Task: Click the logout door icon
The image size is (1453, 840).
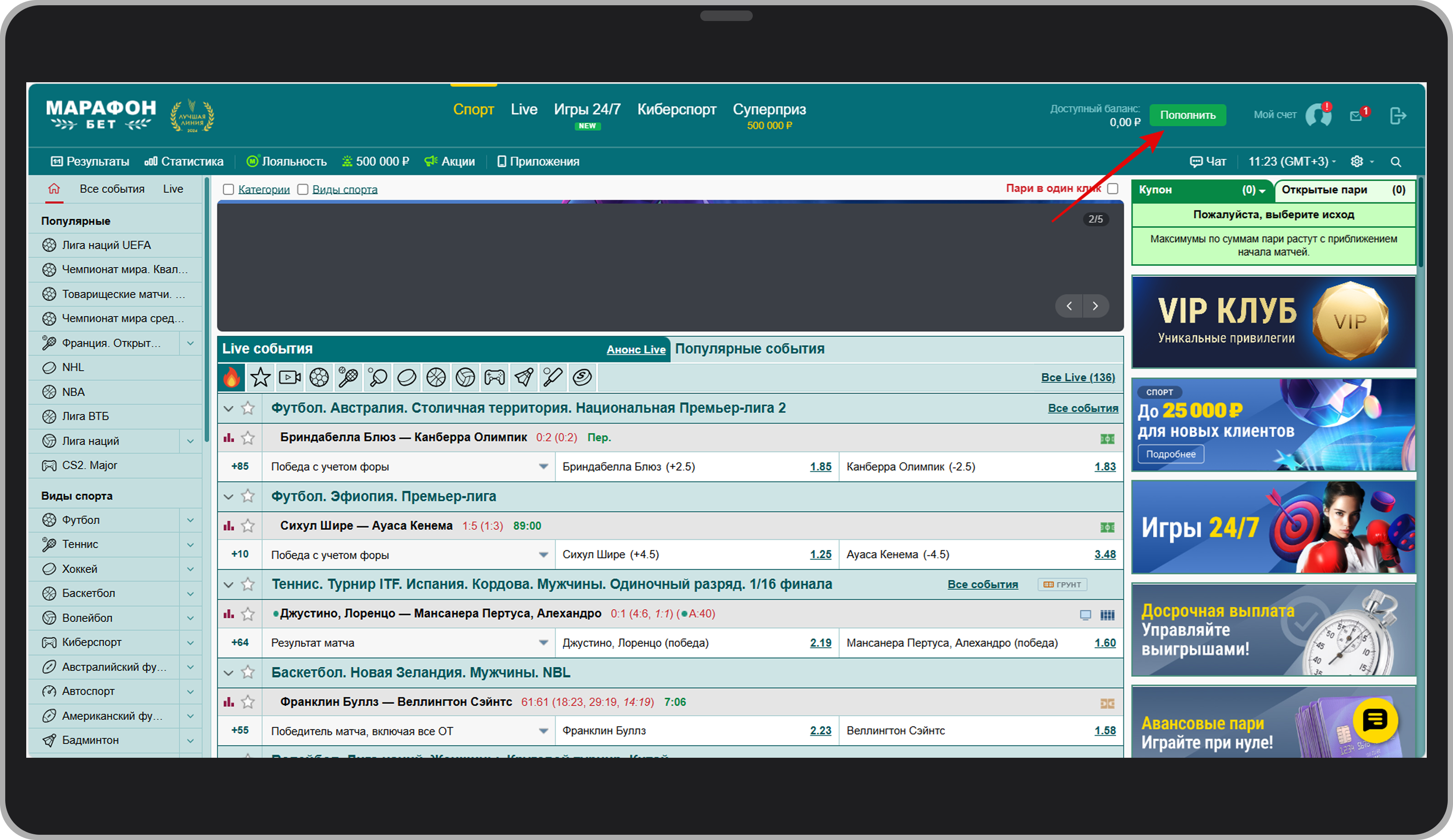Action: [x=1398, y=115]
